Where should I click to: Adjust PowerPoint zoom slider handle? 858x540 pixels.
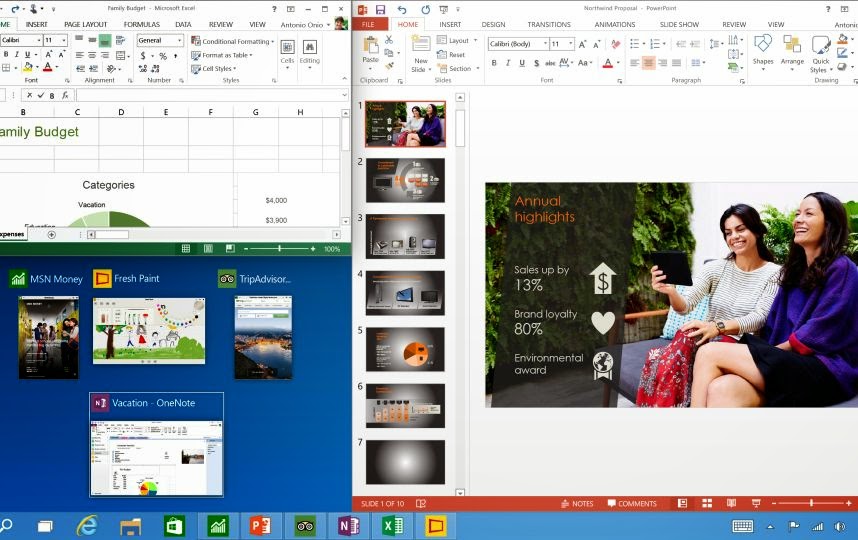point(811,503)
